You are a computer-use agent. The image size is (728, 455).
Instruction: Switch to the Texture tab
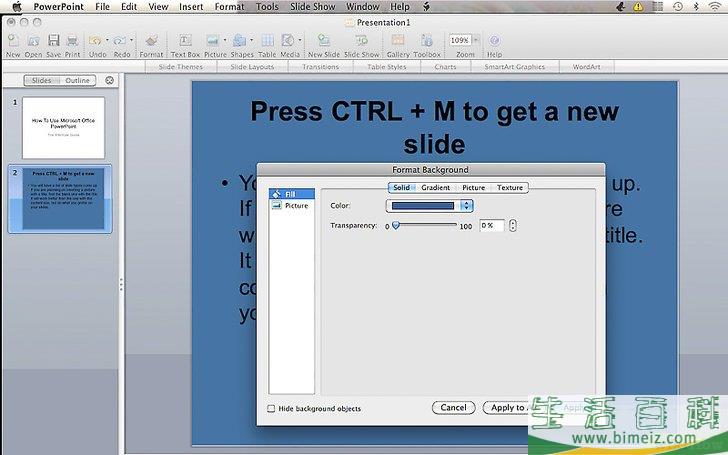(x=510, y=188)
